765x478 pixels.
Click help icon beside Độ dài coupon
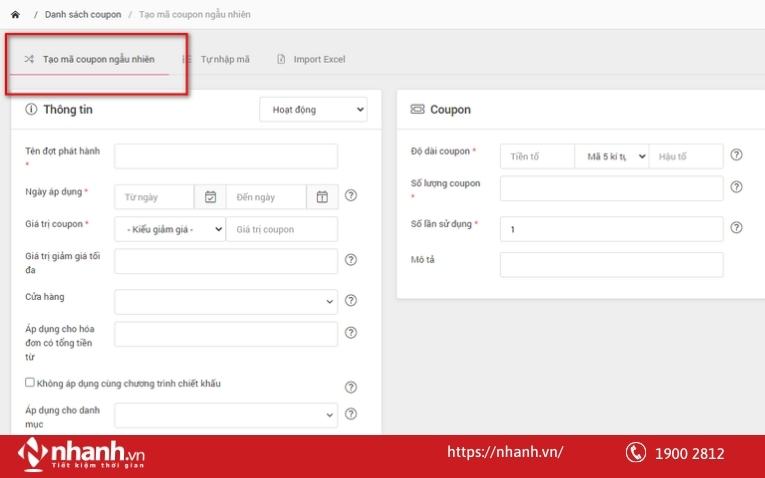click(737, 155)
